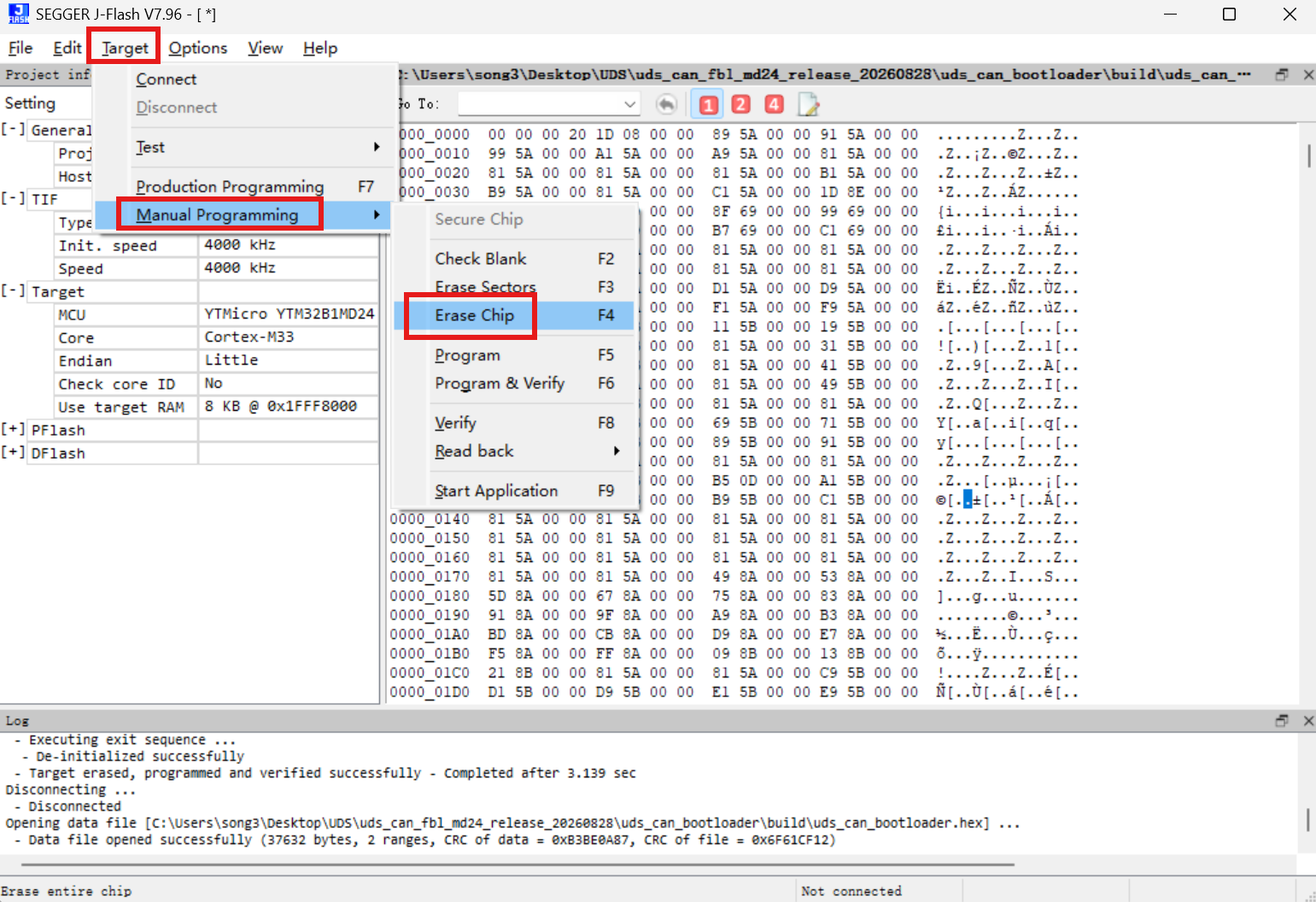
Task: Click the edit data file icon
Action: pyautogui.click(x=808, y=104)
